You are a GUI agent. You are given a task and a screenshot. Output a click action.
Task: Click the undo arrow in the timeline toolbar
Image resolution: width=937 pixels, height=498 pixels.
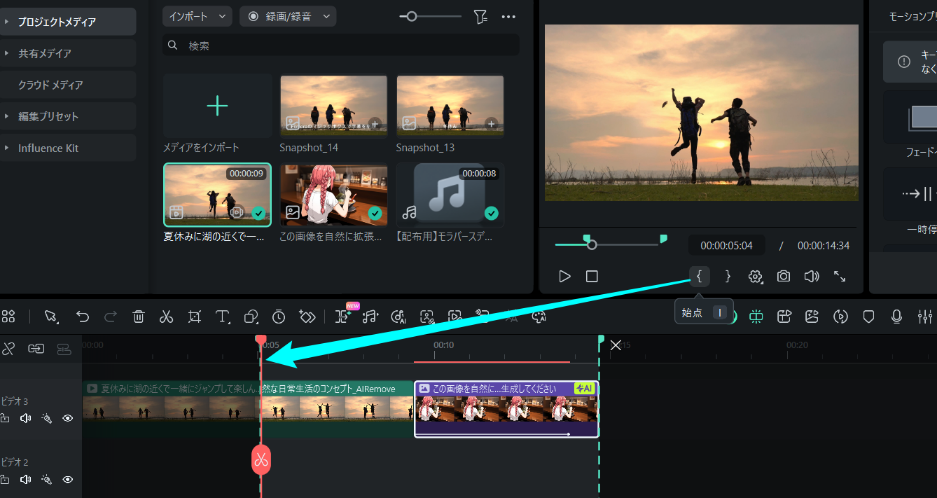pyautogui.click(x=83, y=317)
